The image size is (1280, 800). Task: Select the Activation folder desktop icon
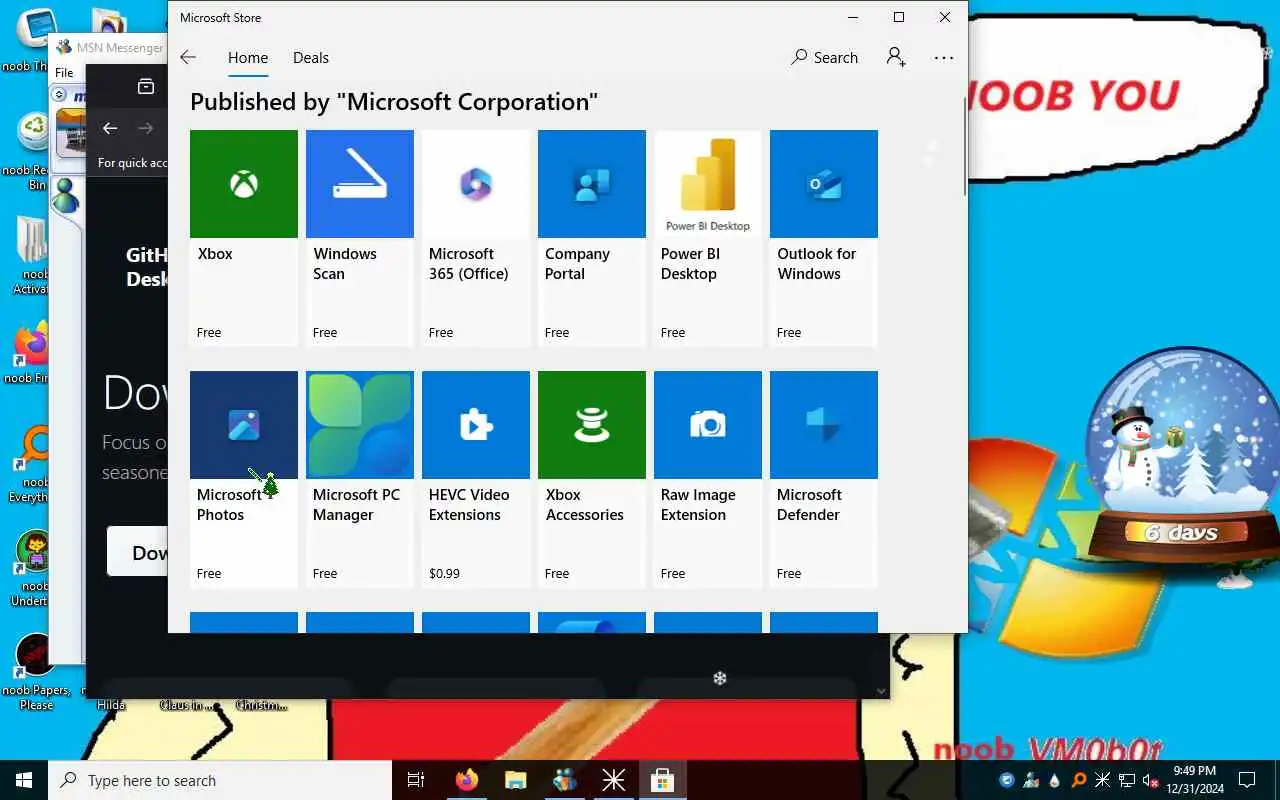coord(32,255)
